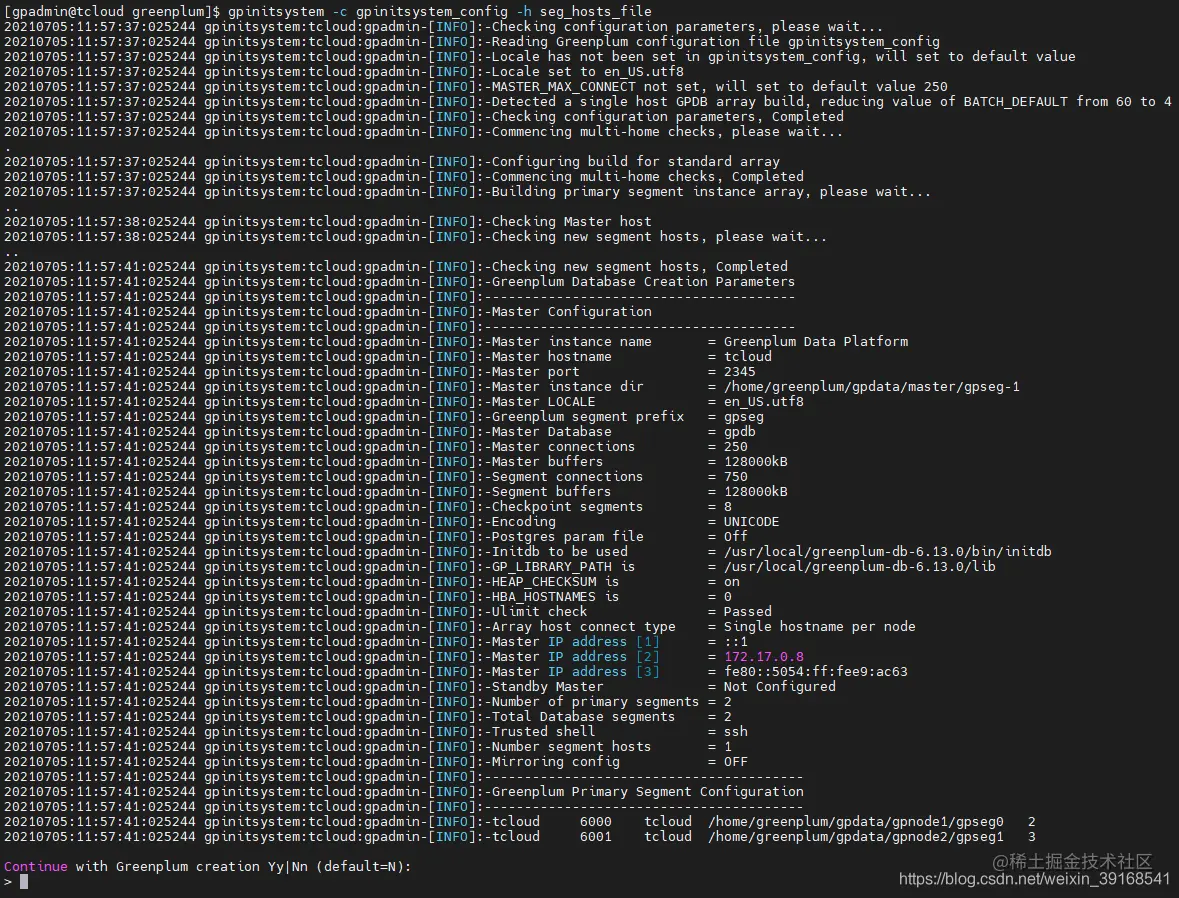Click the input cursor after the > prompt
The image size is (1179, 898).
click(24, 881)
